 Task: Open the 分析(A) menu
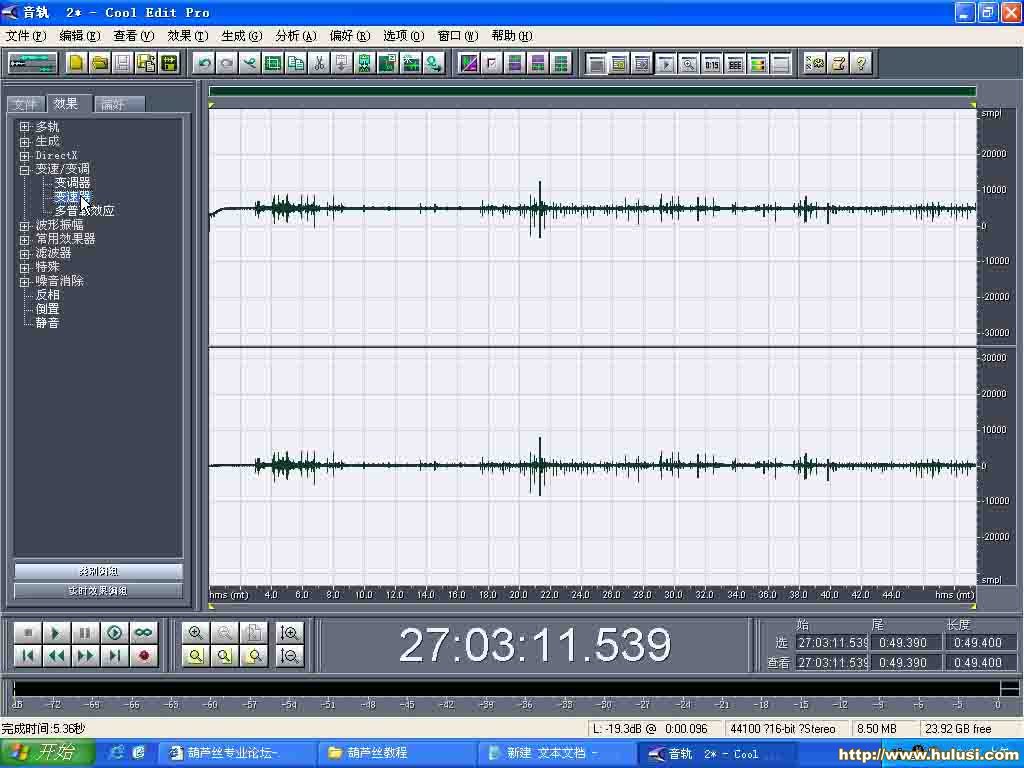[296, 35]
